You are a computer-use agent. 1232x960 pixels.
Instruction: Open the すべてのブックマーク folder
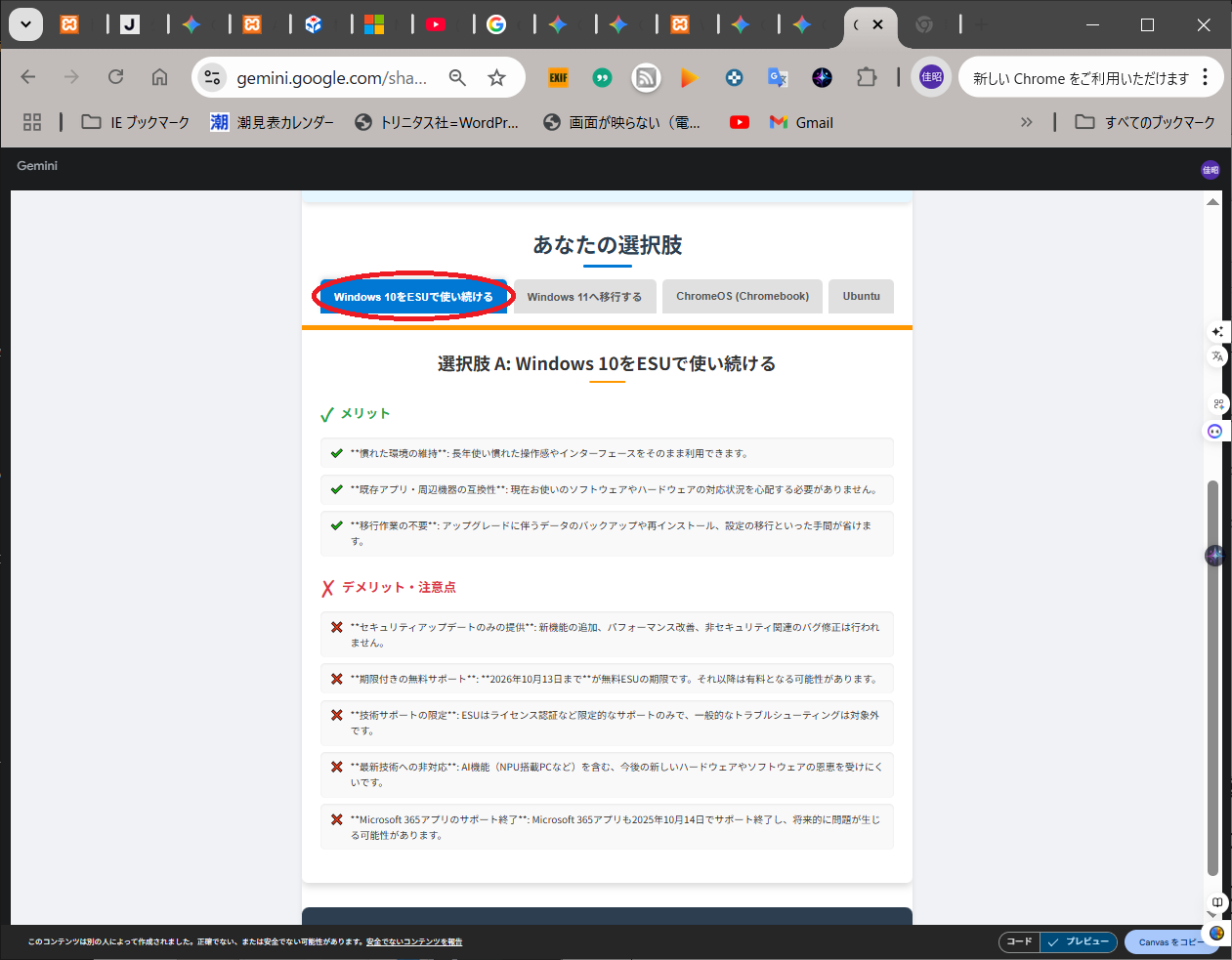(x=1145, y=122)
